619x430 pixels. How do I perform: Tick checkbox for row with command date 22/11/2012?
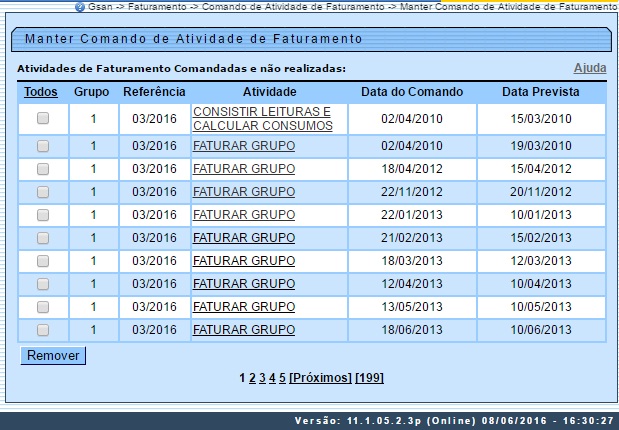click(x=43, y=192)
